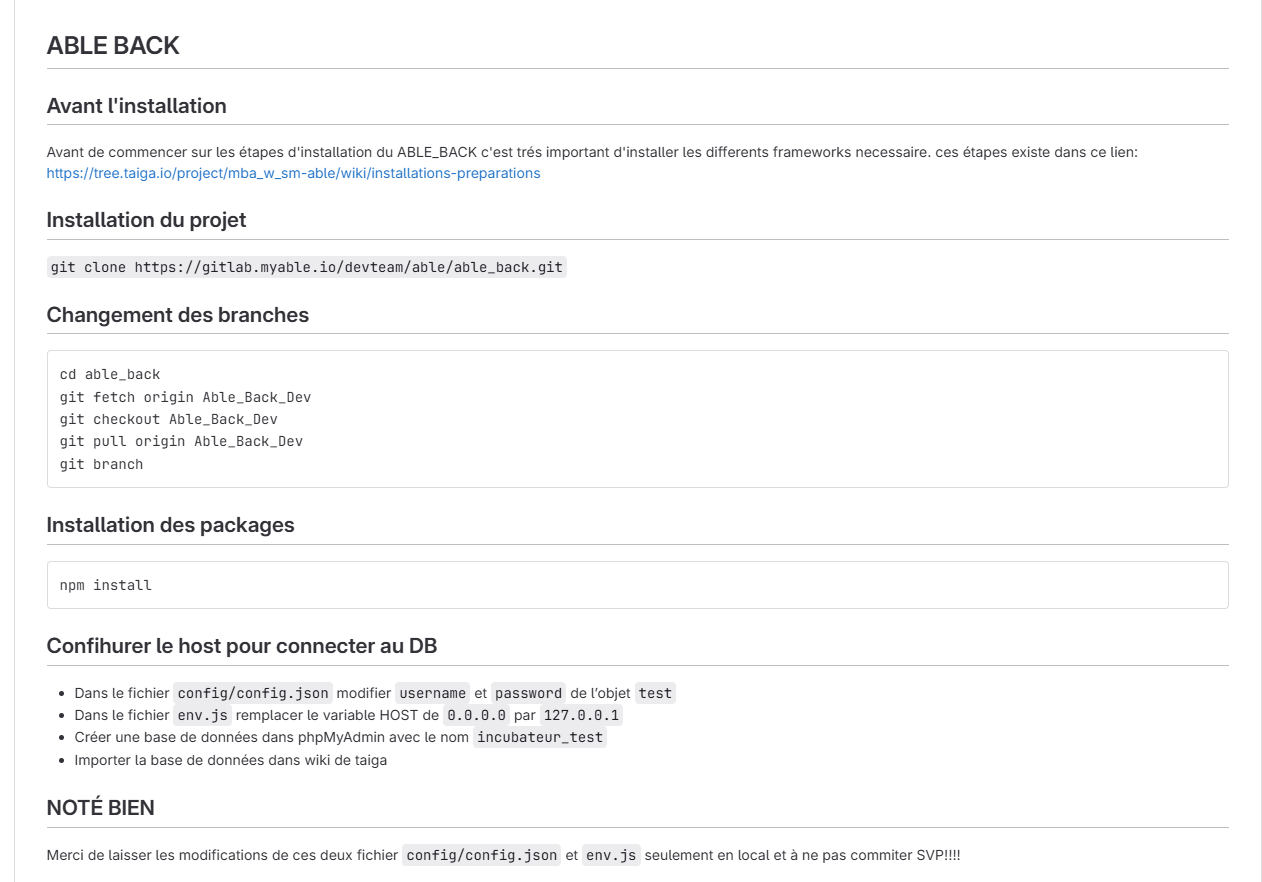Click the Confihurer le host heading
Screen dimensions: 1262x882
(241, 646)
